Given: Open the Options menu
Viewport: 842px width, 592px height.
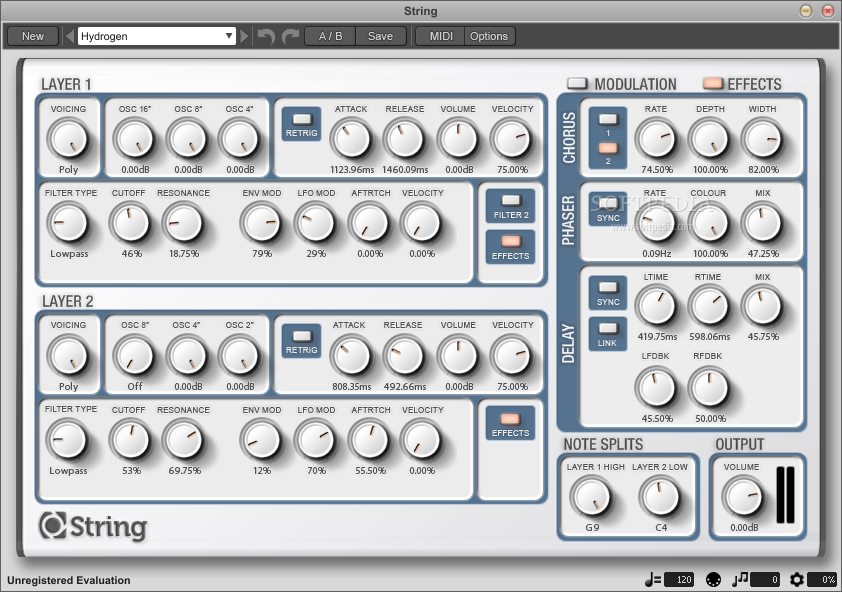Looking at the screenshot, I should tap(489, 36).
